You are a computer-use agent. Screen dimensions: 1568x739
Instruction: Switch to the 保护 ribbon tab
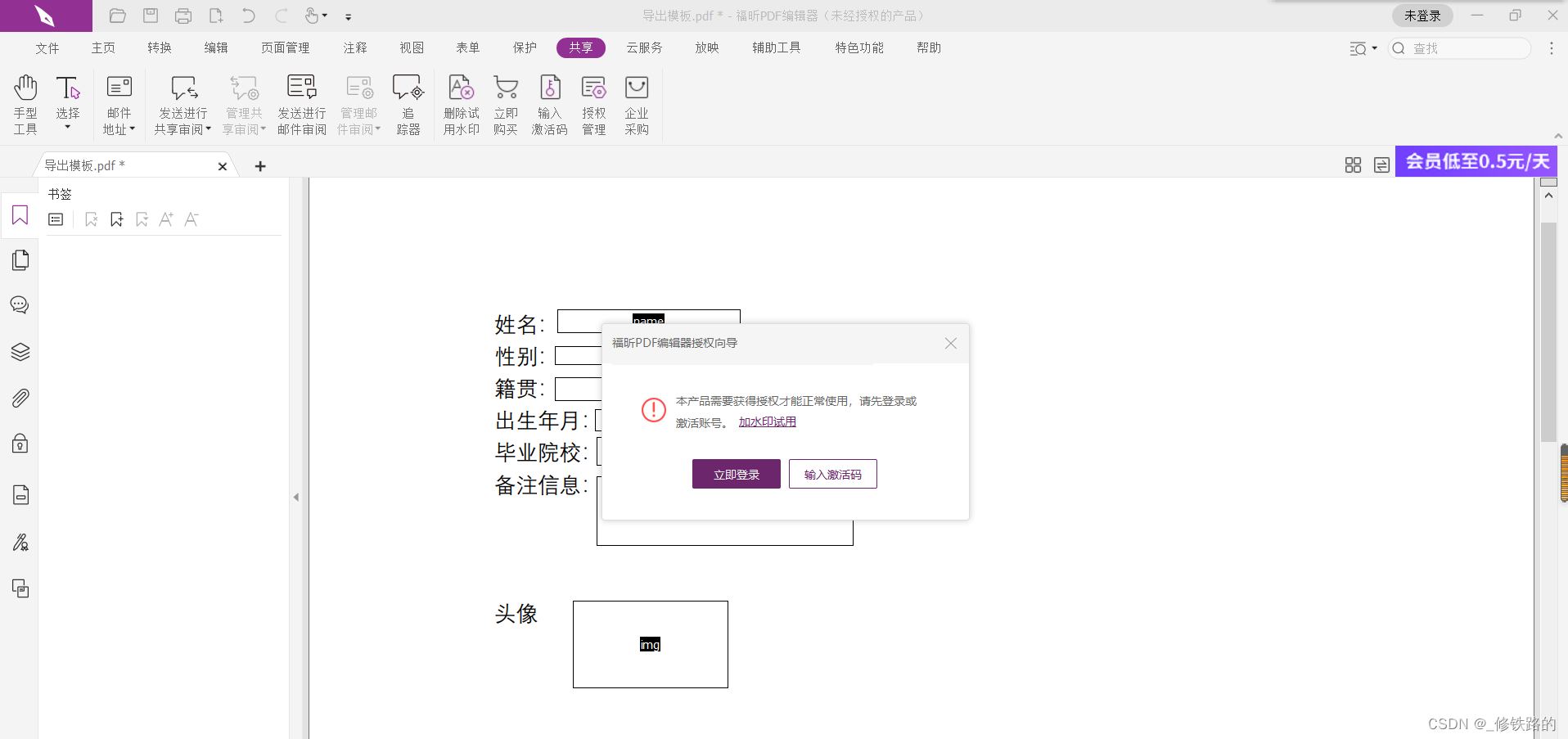[524, 47]
